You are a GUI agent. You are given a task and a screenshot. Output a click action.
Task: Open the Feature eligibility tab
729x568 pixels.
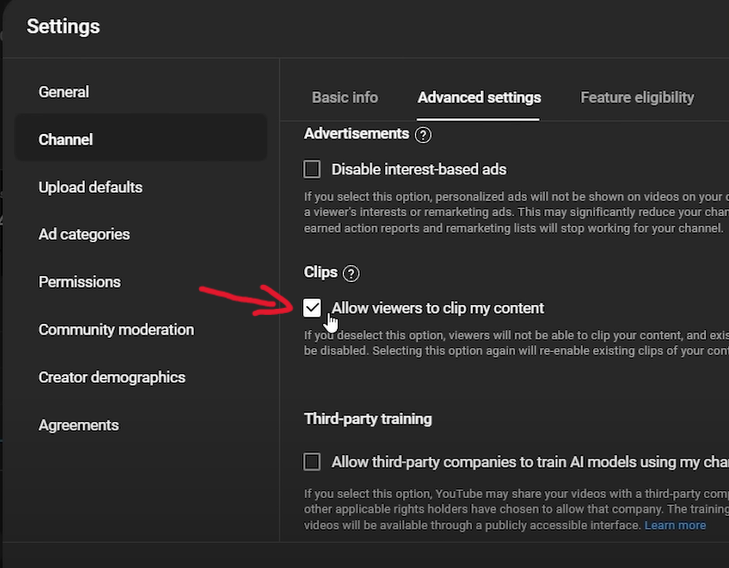tap(637, 97)
